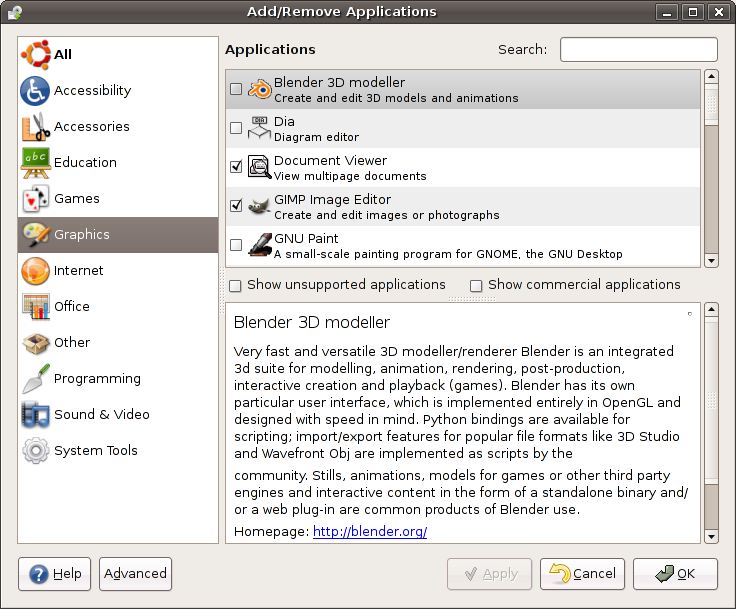Viewport: 736px width, 609px height.
Task: Click the Office chart icon
Action: click(35, 307)
